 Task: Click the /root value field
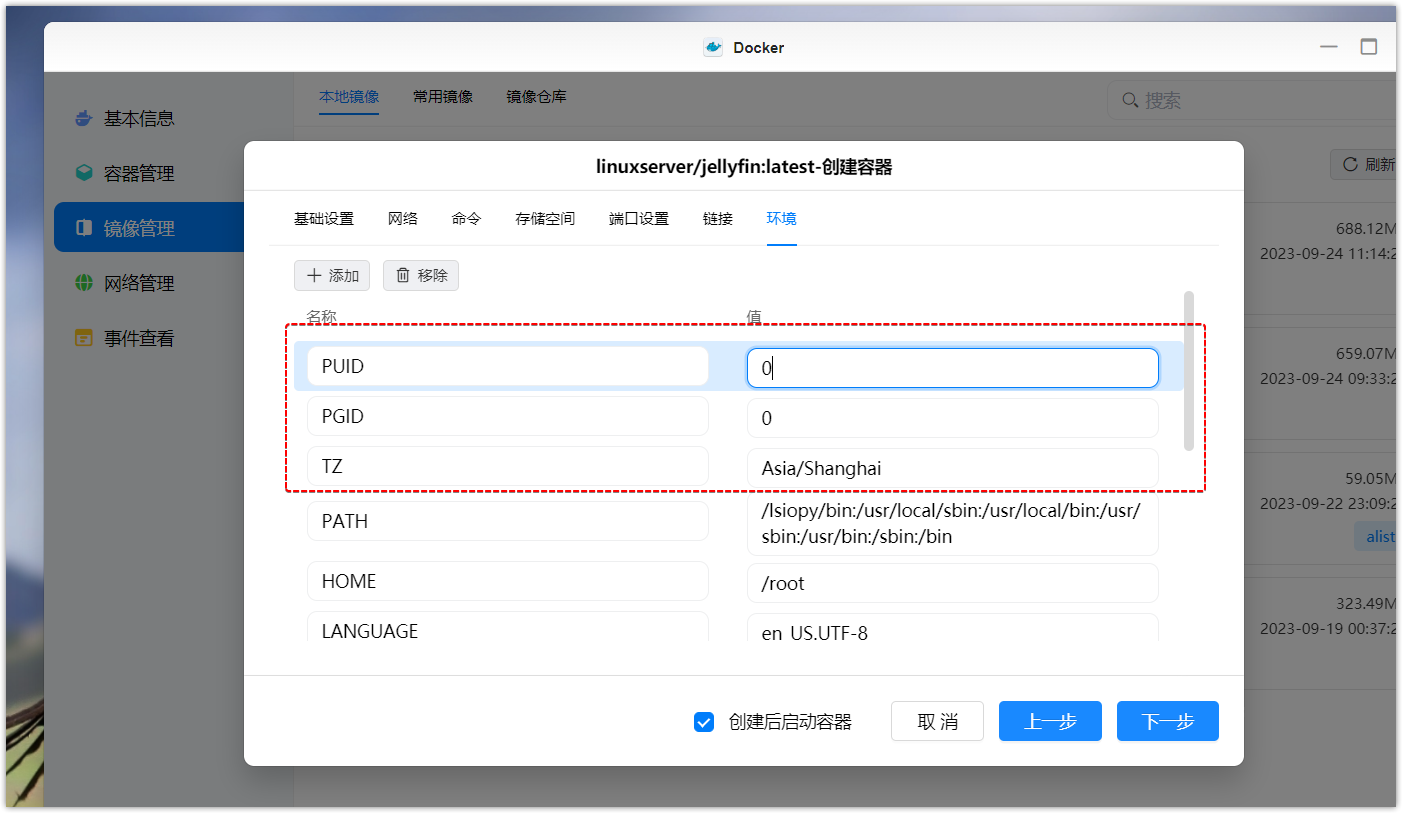[953, 583]
